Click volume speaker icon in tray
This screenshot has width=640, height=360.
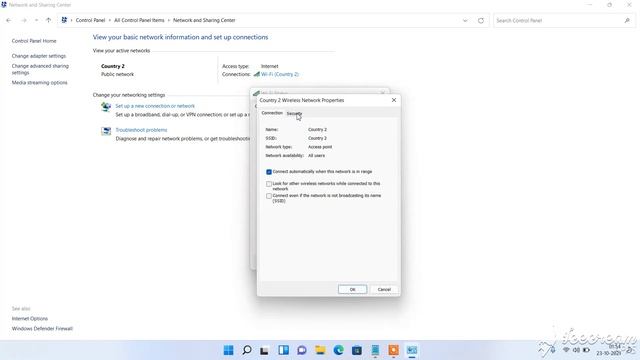tap(576, 350)
